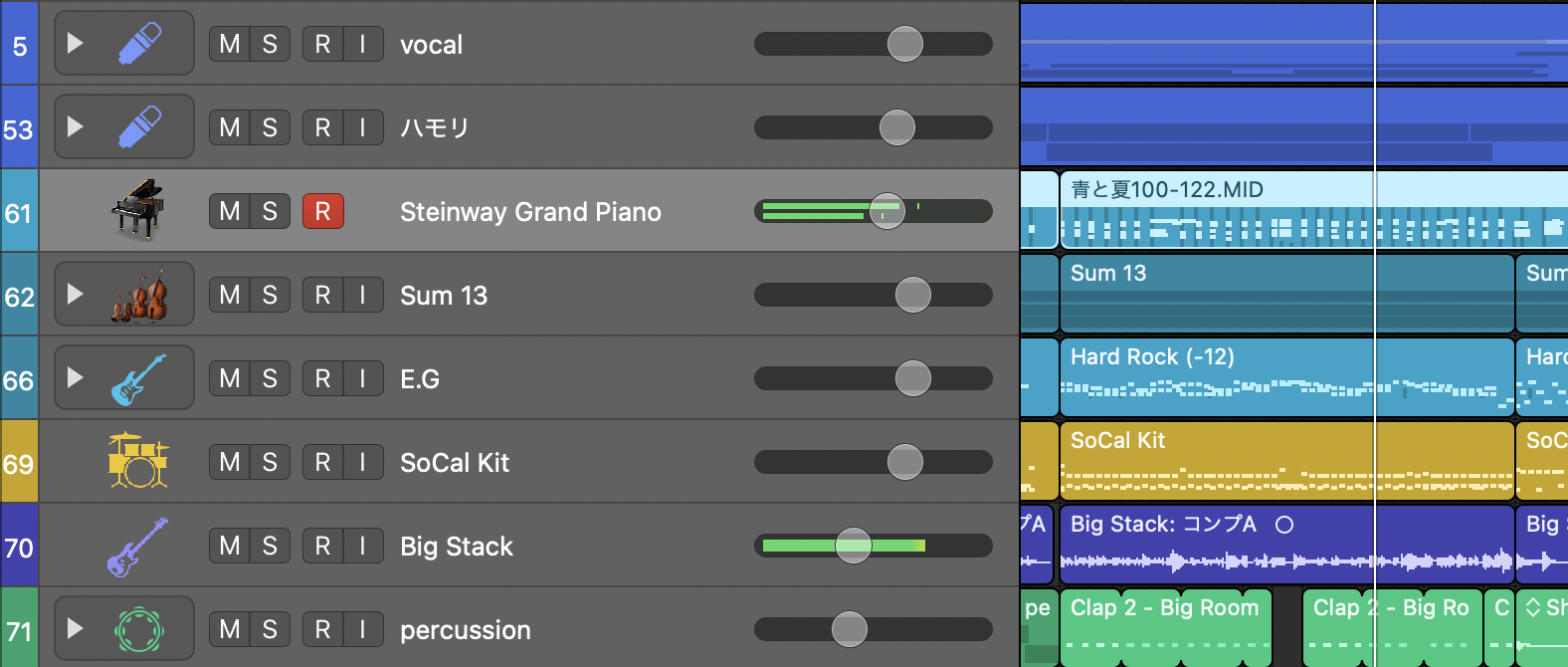Click the microphone icon on vocal track
Viewport: 1568px width, 667px height.
click(139, 44)
